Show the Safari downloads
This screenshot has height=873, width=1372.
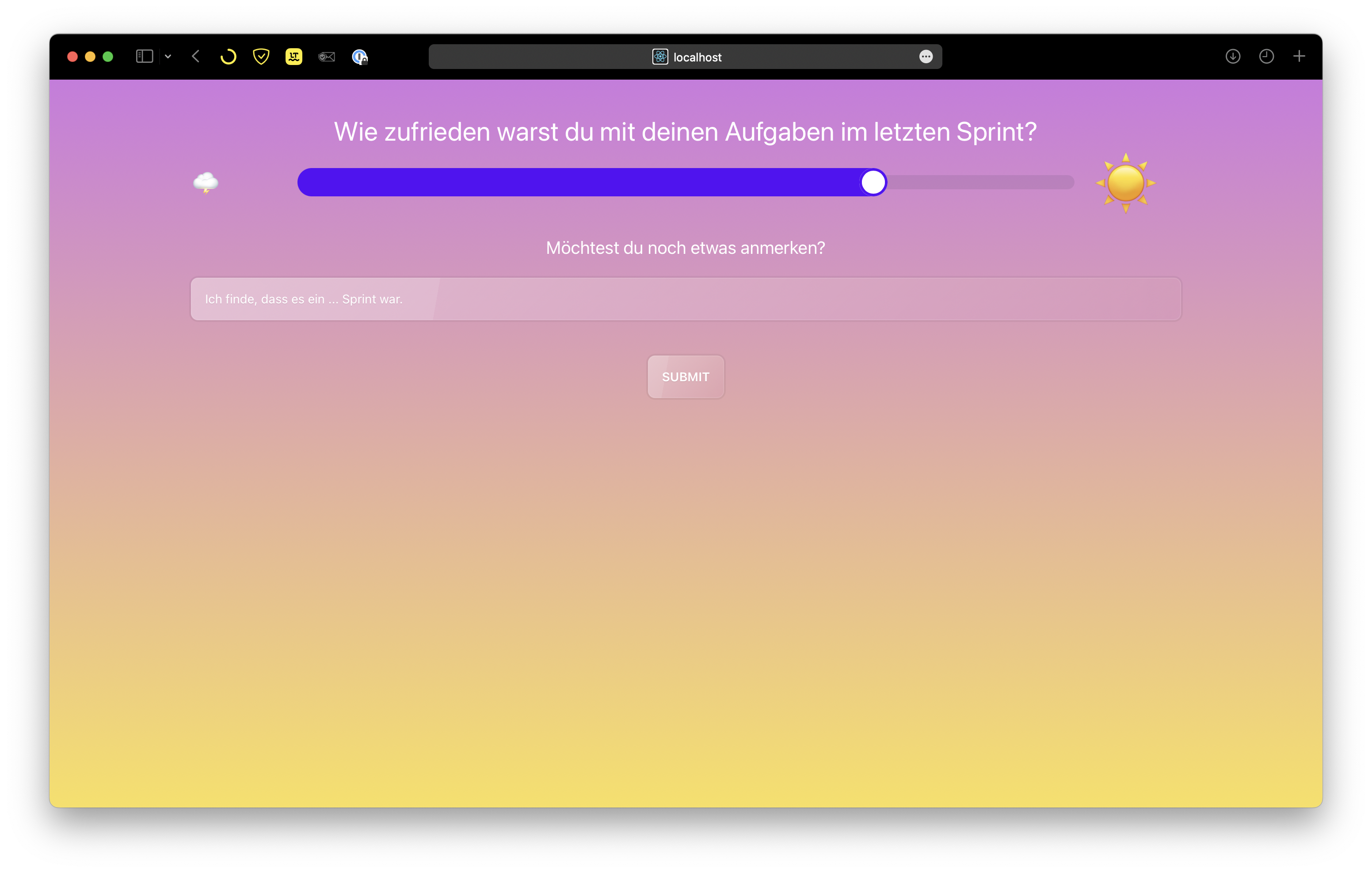tap(1233, 57)
